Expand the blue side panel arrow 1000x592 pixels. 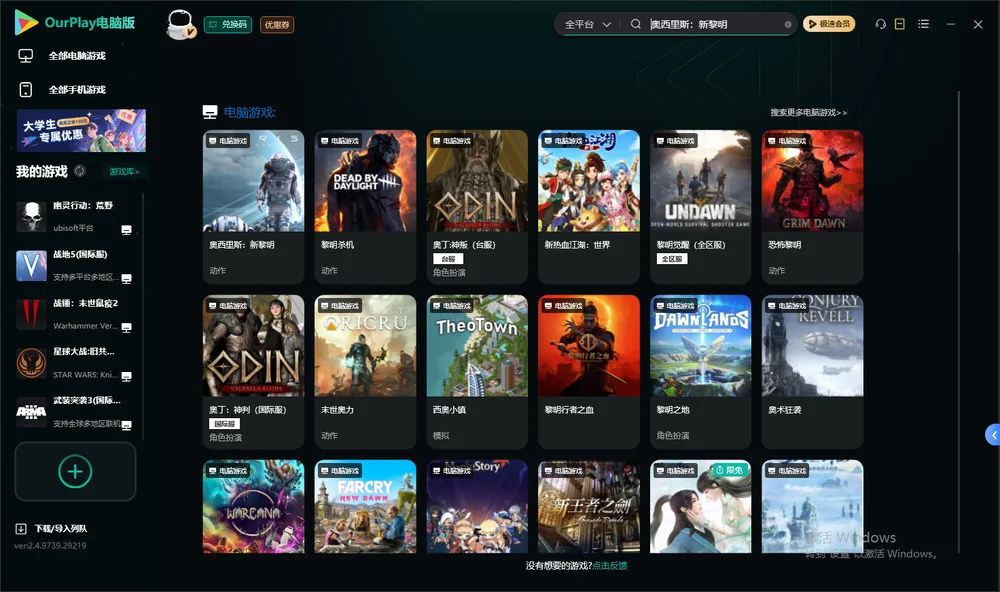click(x=992, y=435)
